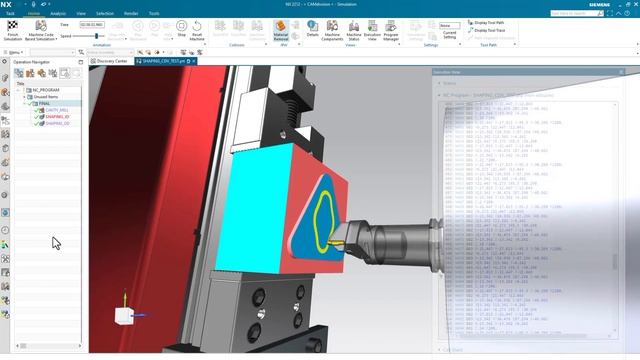Viewport: 640px width, 360px height.
Task: Click the command finder search box
Action: 577,13
